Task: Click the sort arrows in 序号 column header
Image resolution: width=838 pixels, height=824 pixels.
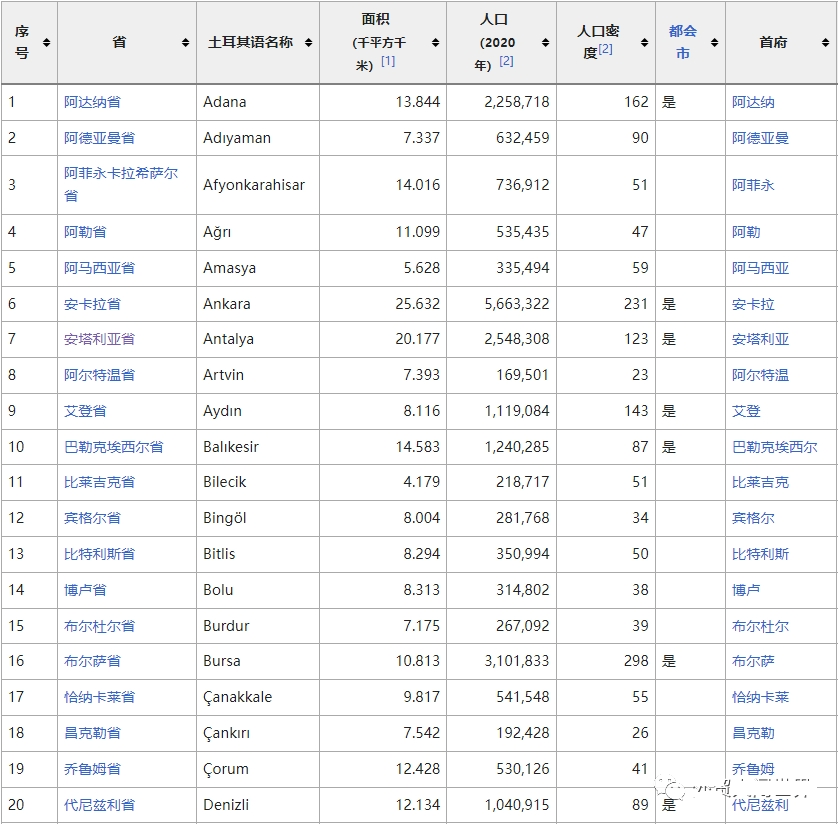Action: point(46,43)
